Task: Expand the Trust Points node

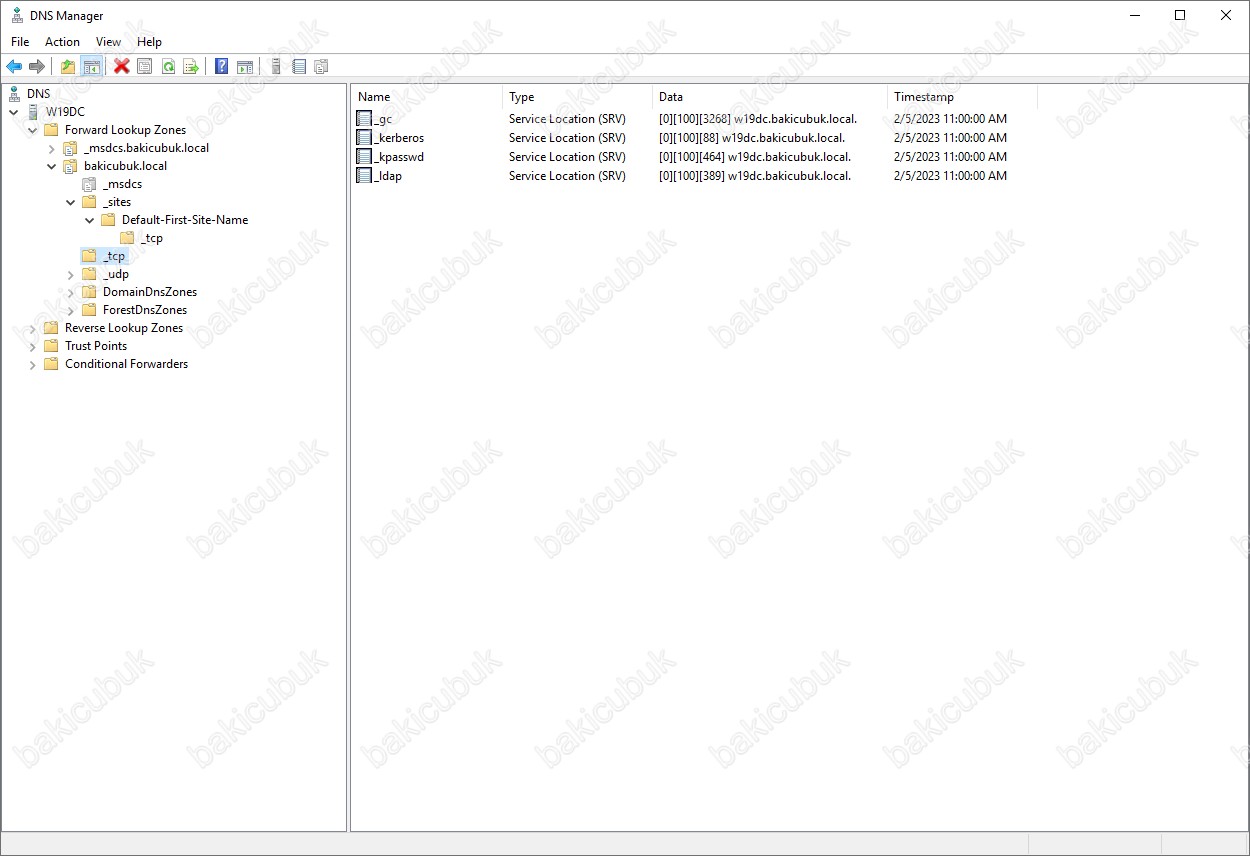Action: [33, 346]
